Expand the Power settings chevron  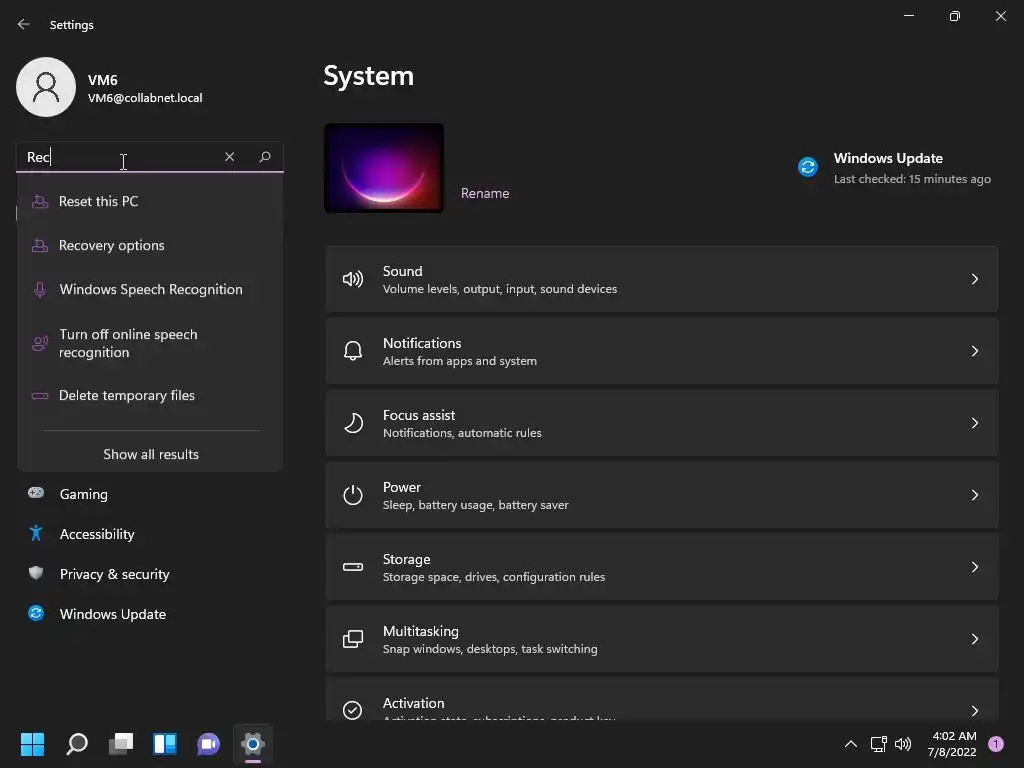(974, 495)
